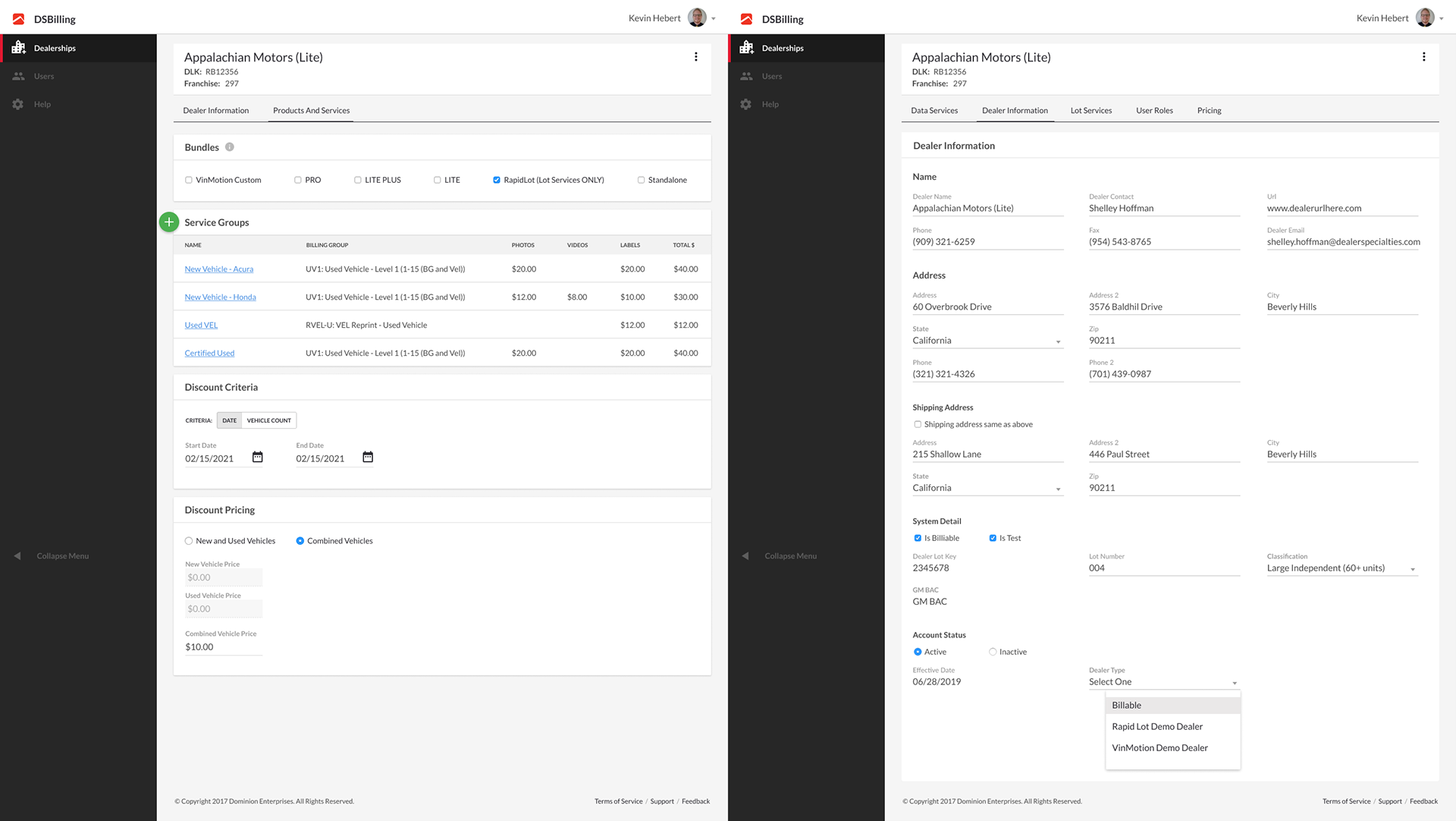Select New and Used Vehicles radio button
Image resolution: width=1456 pixels, height=821 pixels.
pos(189,541)
